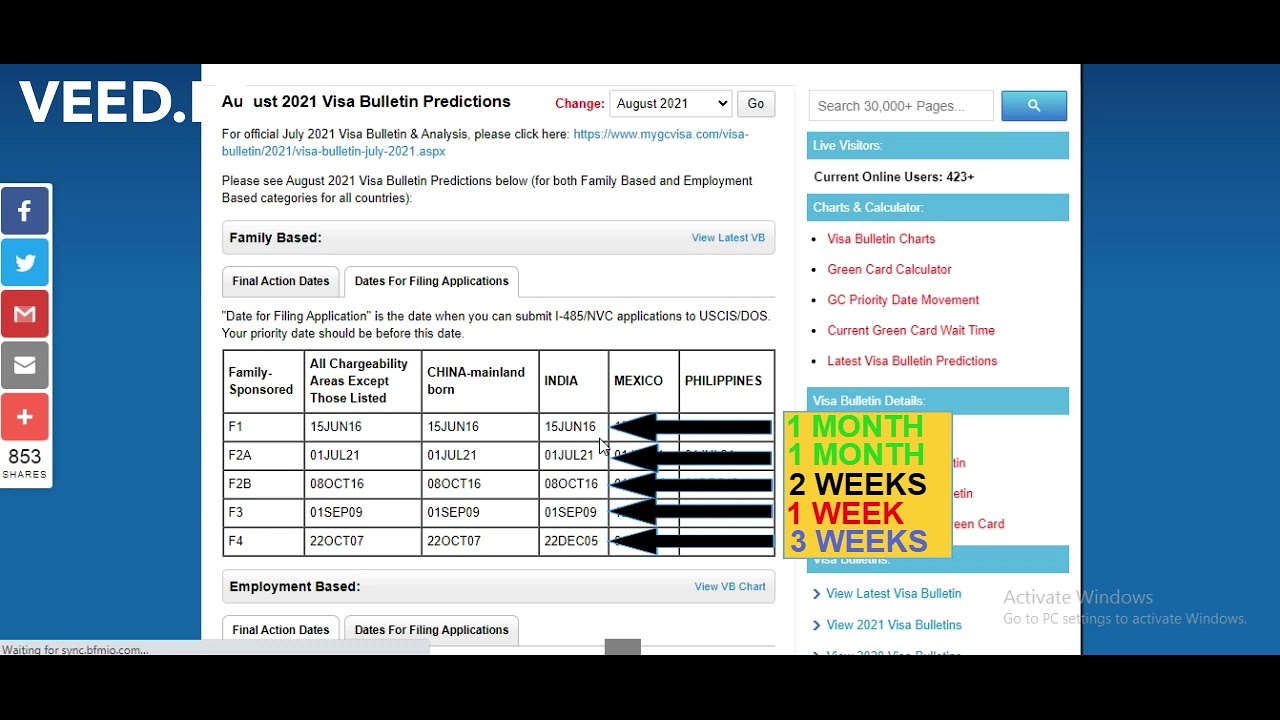This screenshot has width=1280, height=720.
Task: Click chevron beside View Latest Visa Bulletin
Action: pyautogui.click(x=817, y=594)
